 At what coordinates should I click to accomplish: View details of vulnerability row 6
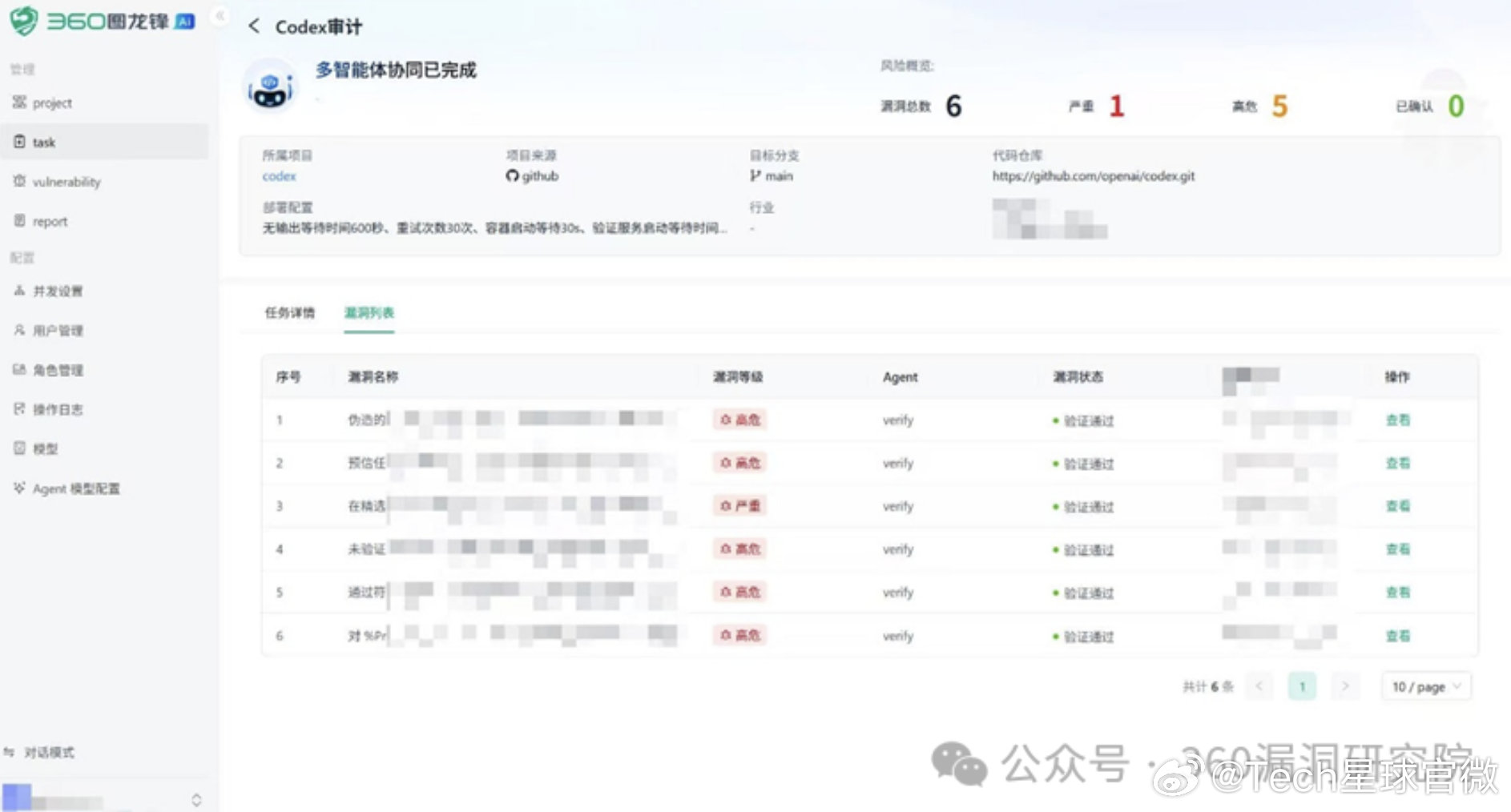tap(1398, 636)
